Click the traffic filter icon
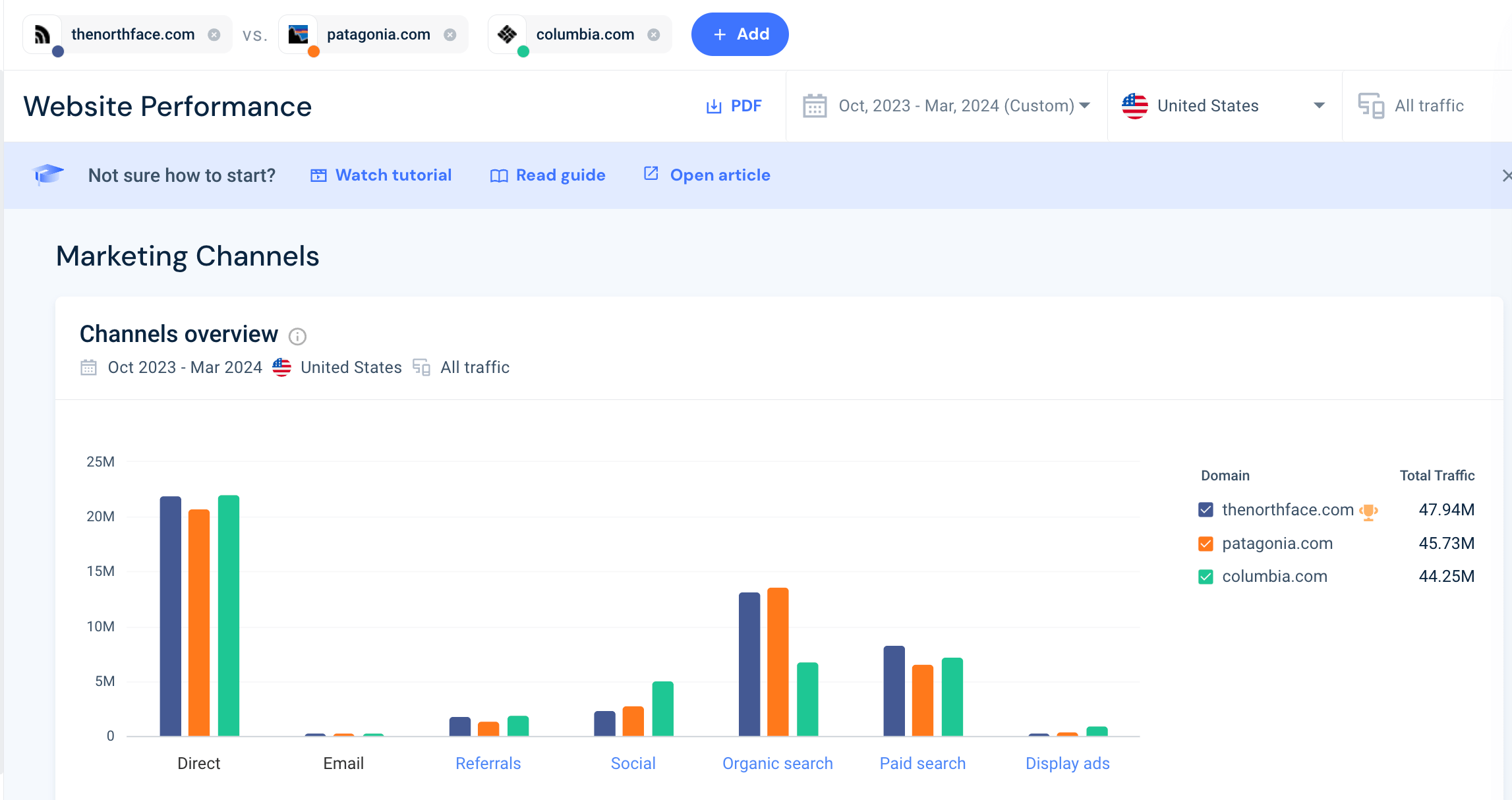The image size is (1512, 800). pyautogui.click(x=1371, y=106)
